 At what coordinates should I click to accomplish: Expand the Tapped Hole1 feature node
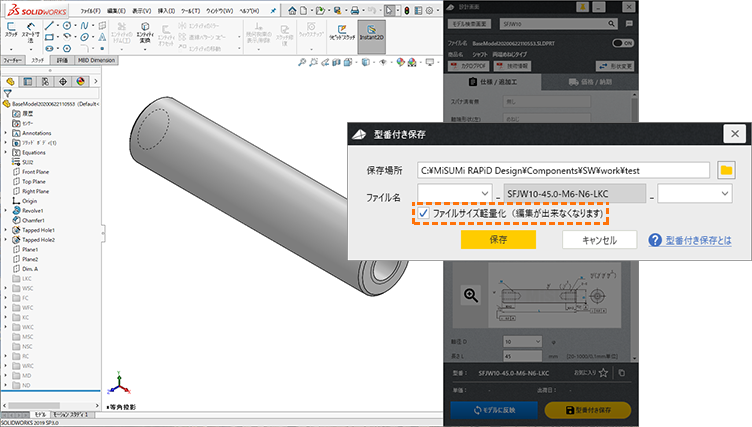[6, 229]
